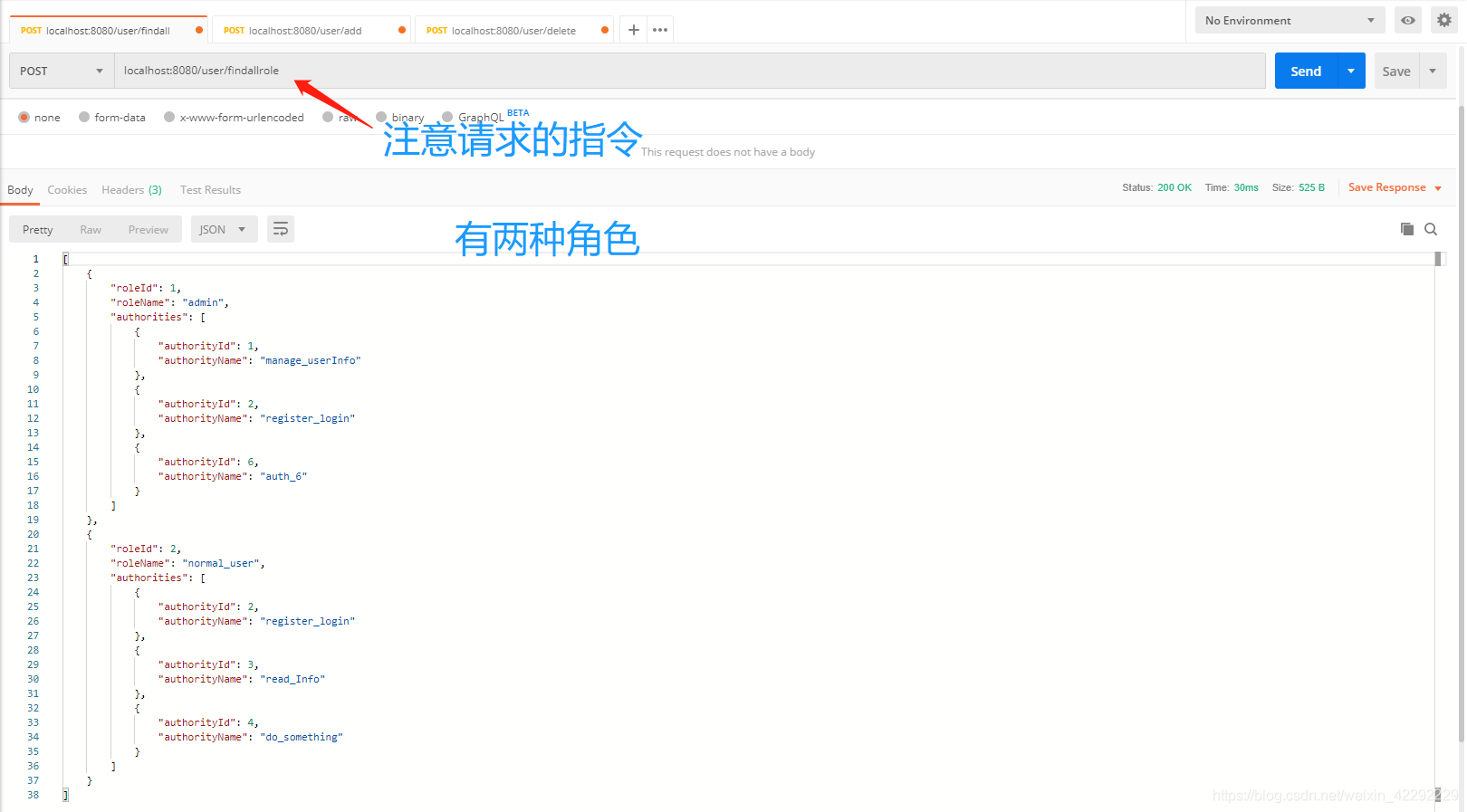Select raw body type radio
The image size is (1467, 812).
point(328,117)
